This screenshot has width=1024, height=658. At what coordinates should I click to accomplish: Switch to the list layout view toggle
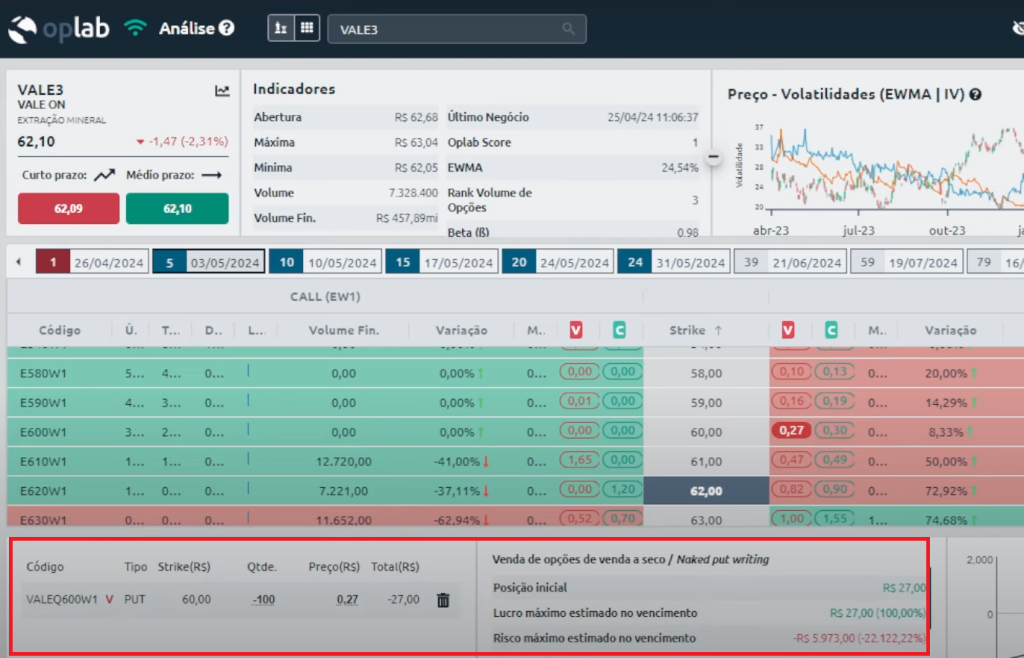point(281,29)
